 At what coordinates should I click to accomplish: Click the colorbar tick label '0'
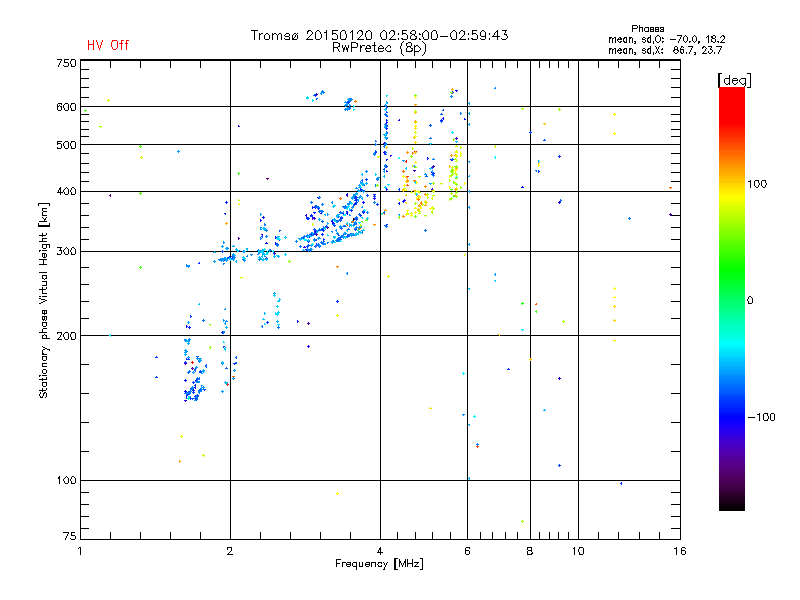(x=750, y=300)
